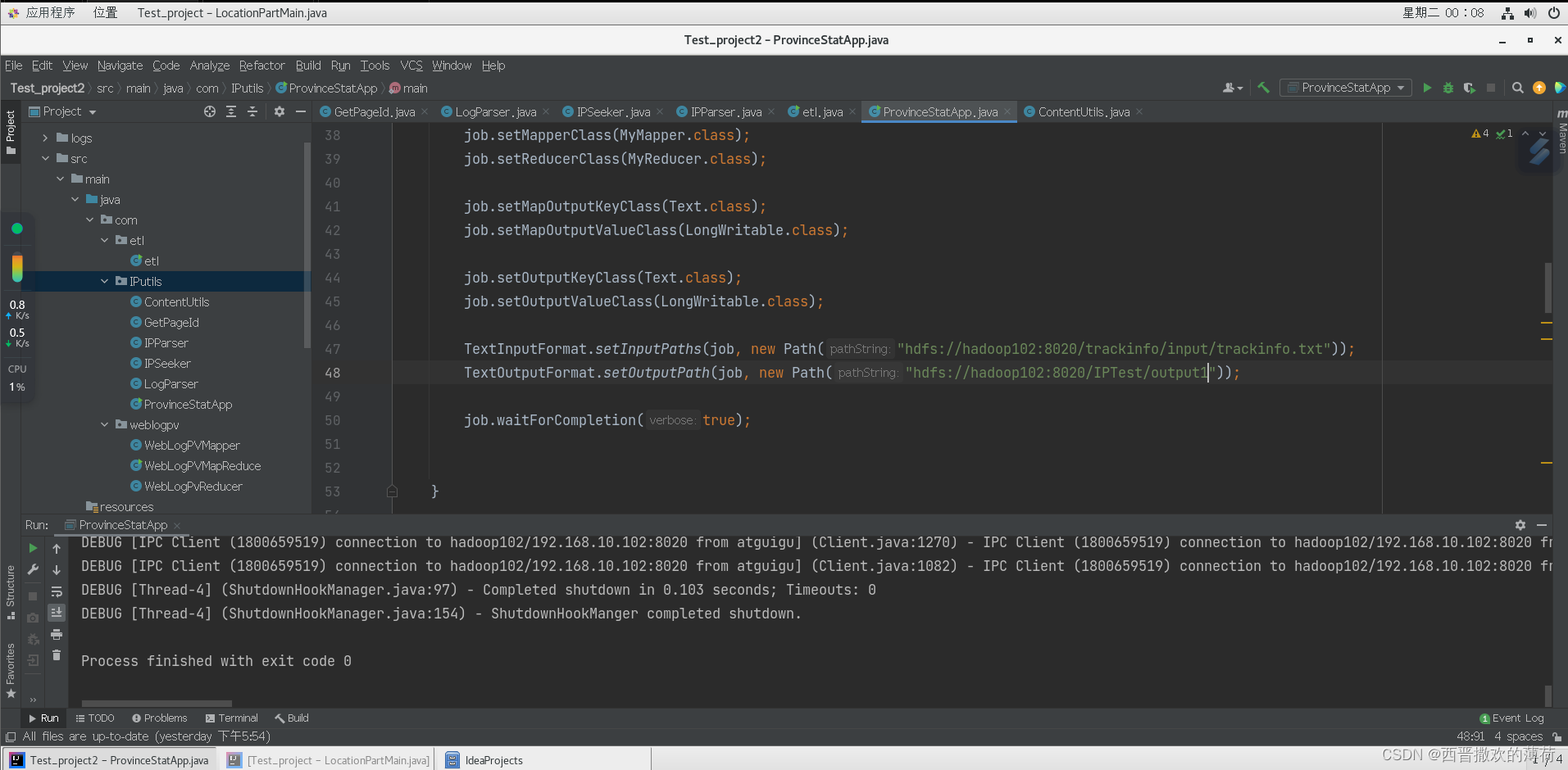Screen dimensions: 1568x770
Task: Open the Problems tool window
Action: coord(160,718)
